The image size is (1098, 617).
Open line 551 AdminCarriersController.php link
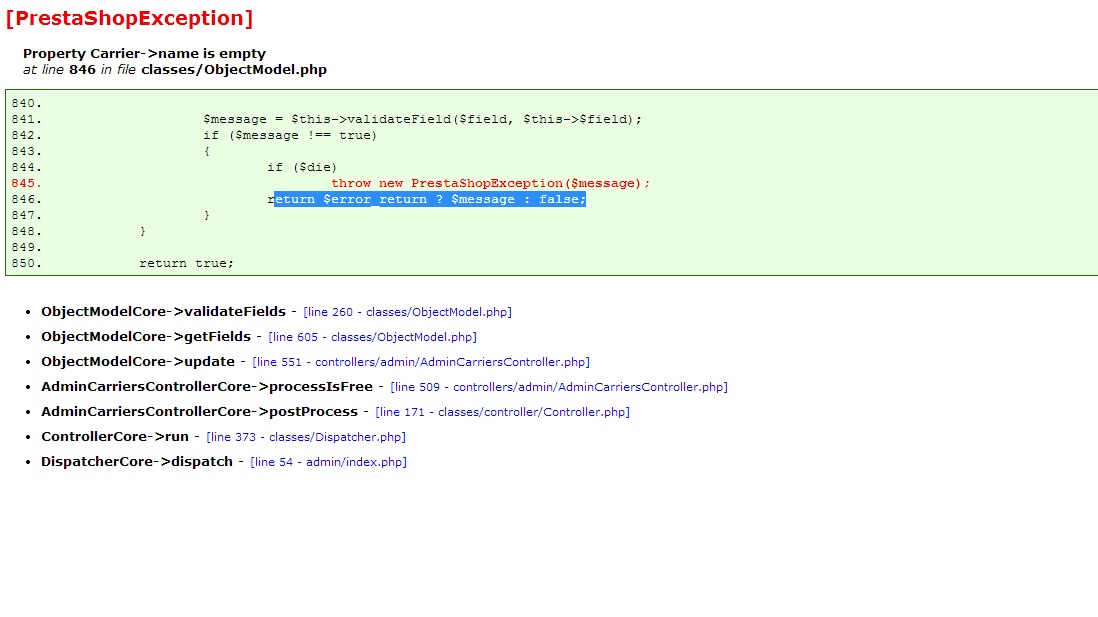[421, 362]
